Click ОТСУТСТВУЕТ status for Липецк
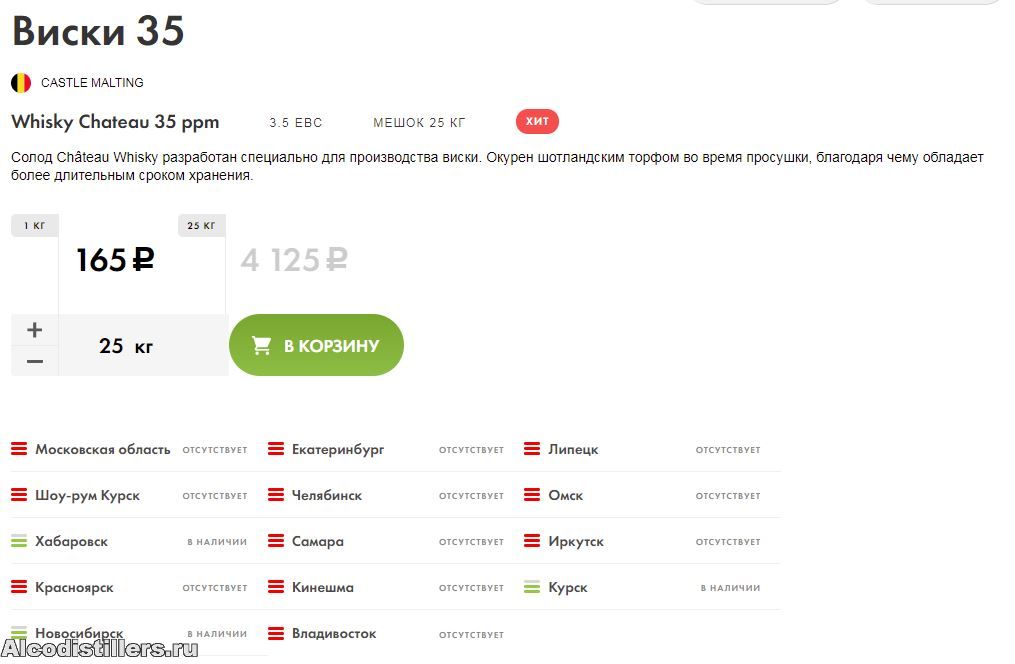This screenshot has width=1015, height=664. 728,450
